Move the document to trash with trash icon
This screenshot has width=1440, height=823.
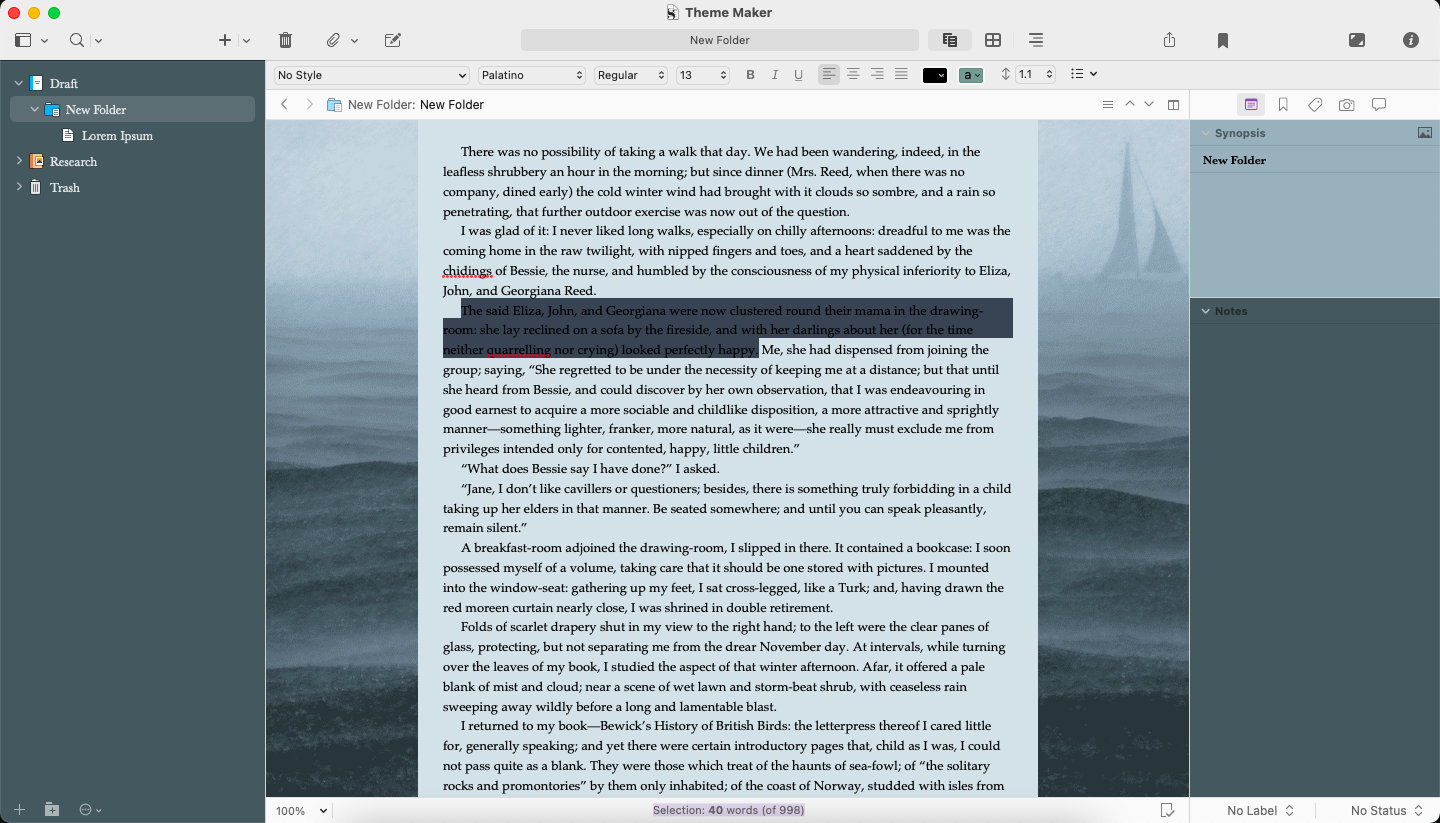tap(285, 40)
